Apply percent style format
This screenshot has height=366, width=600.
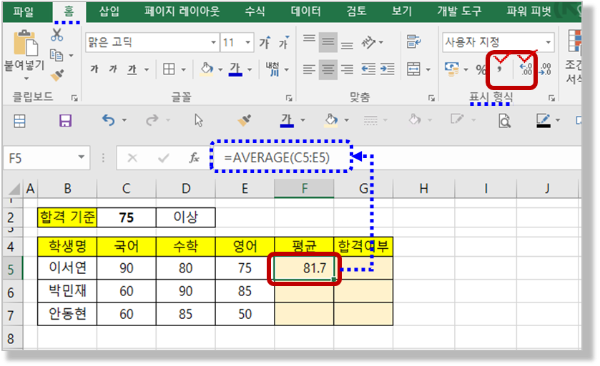[x=481, y=70]
